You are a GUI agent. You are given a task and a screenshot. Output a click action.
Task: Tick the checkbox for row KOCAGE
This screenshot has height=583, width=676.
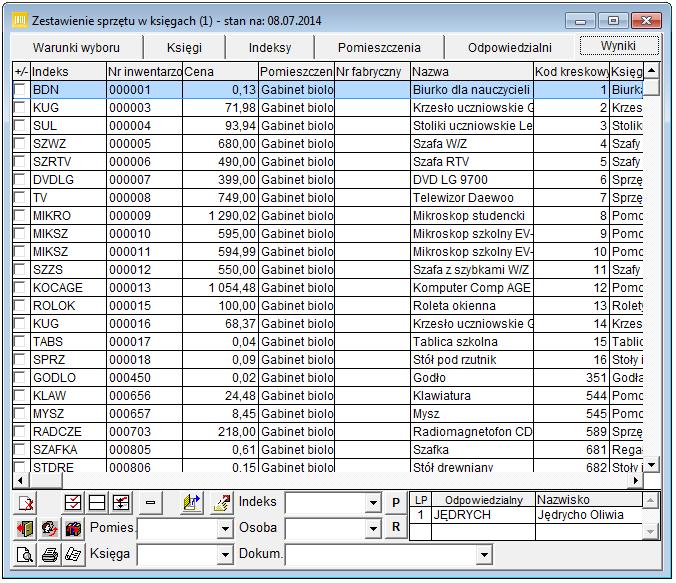tap(20, 288)
